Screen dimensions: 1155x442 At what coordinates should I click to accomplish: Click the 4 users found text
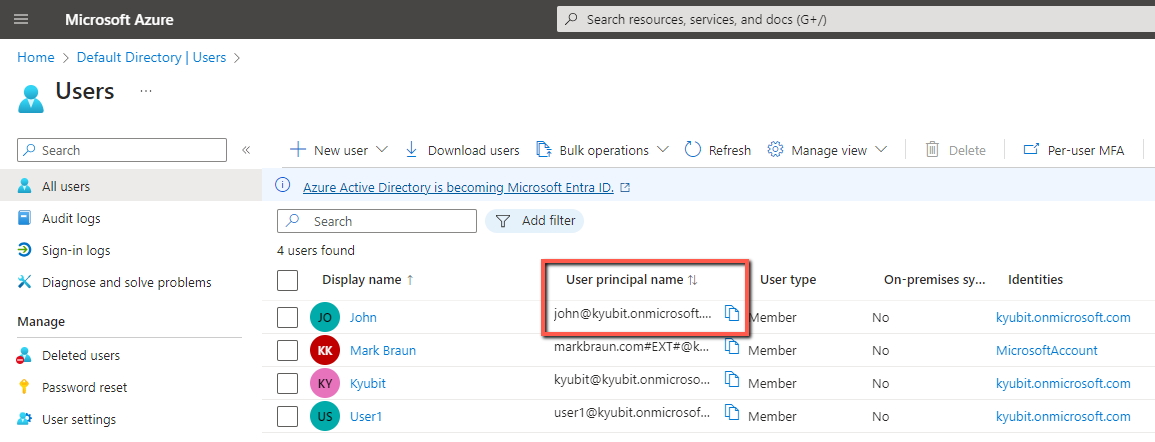(316, 250)
